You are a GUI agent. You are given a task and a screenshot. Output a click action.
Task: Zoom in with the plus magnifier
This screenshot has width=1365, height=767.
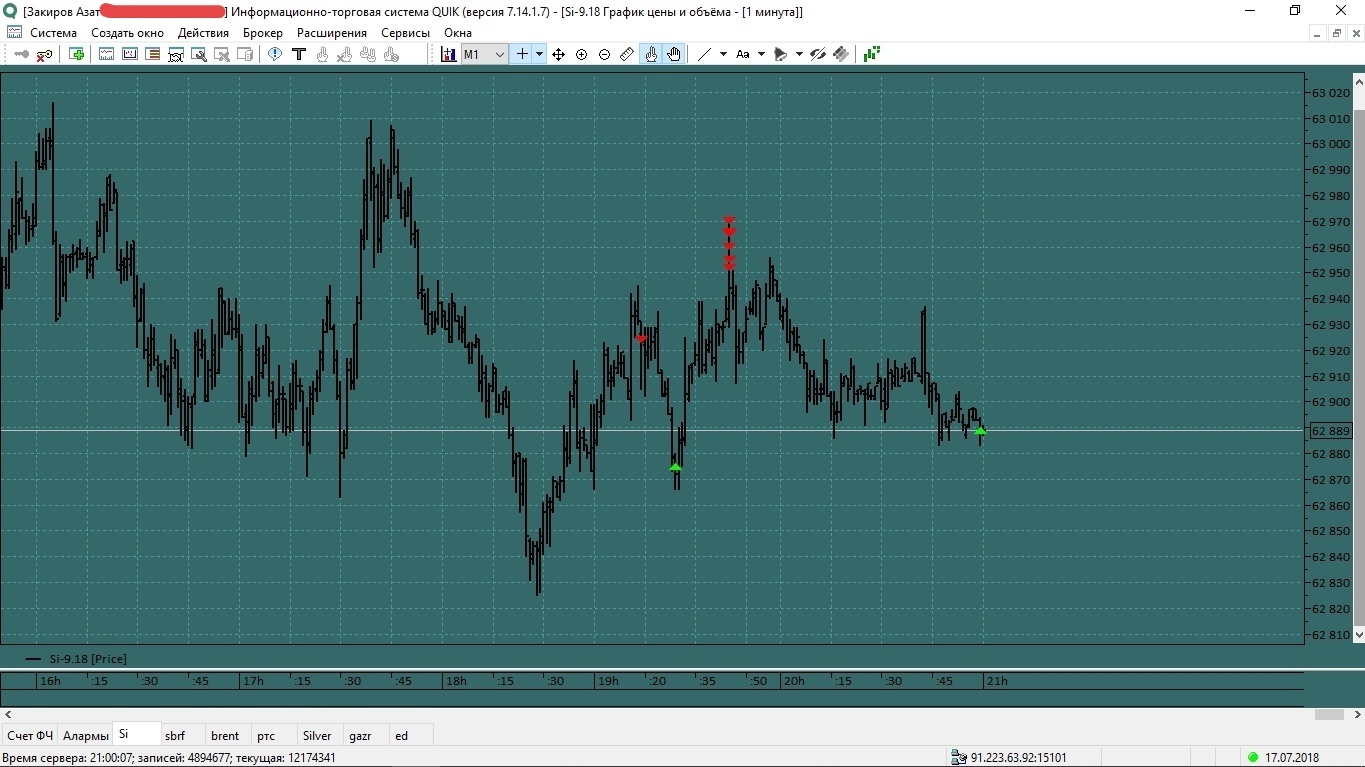pos(581,54)
